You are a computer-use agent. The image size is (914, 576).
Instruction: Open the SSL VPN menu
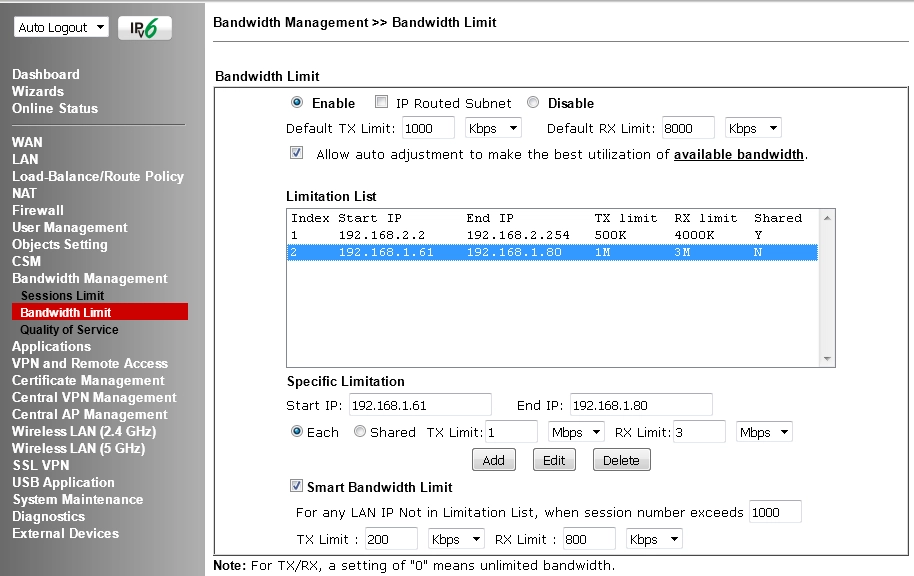pos(41,465)
